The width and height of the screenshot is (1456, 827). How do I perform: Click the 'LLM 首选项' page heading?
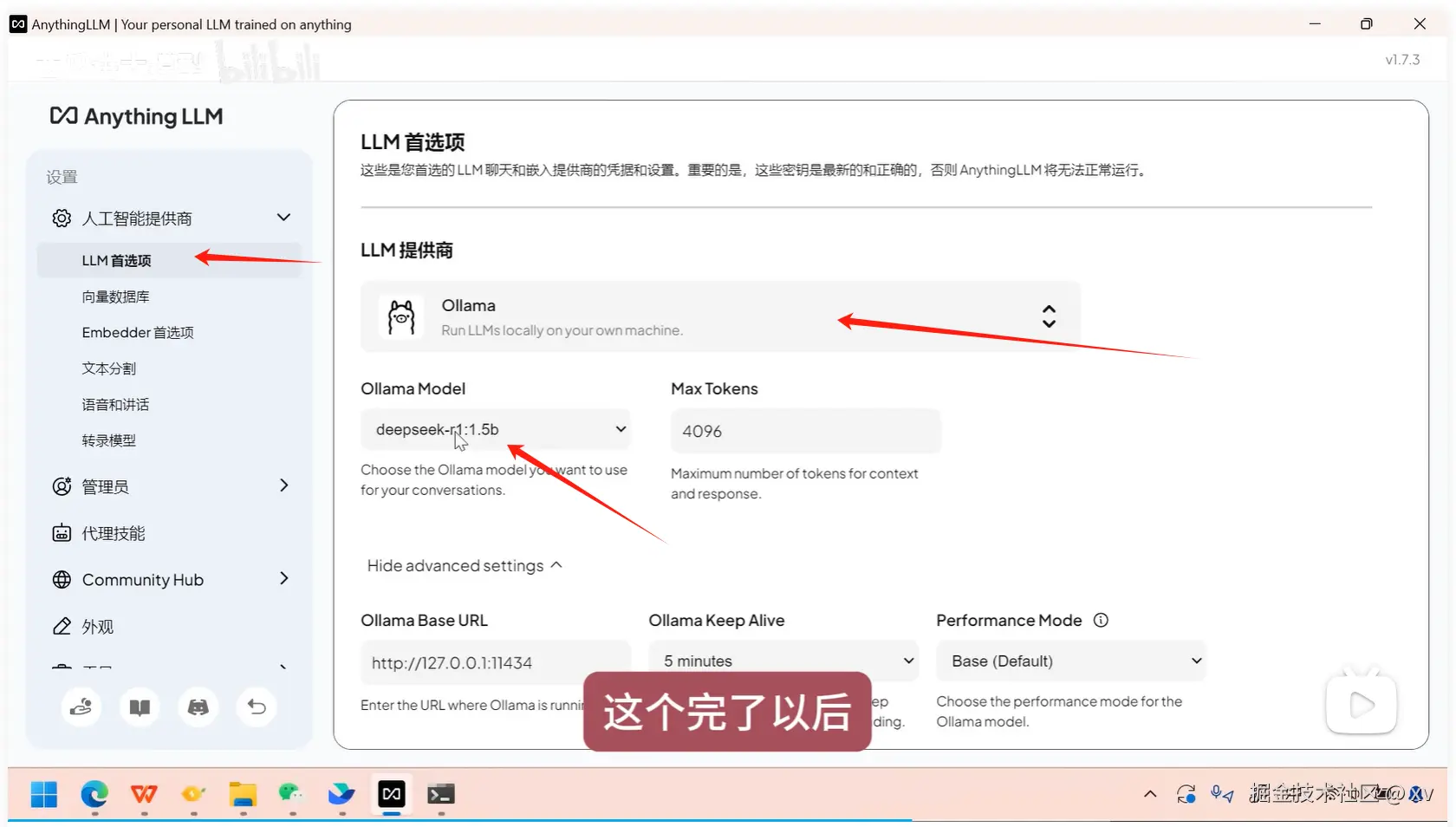(413, 142)
